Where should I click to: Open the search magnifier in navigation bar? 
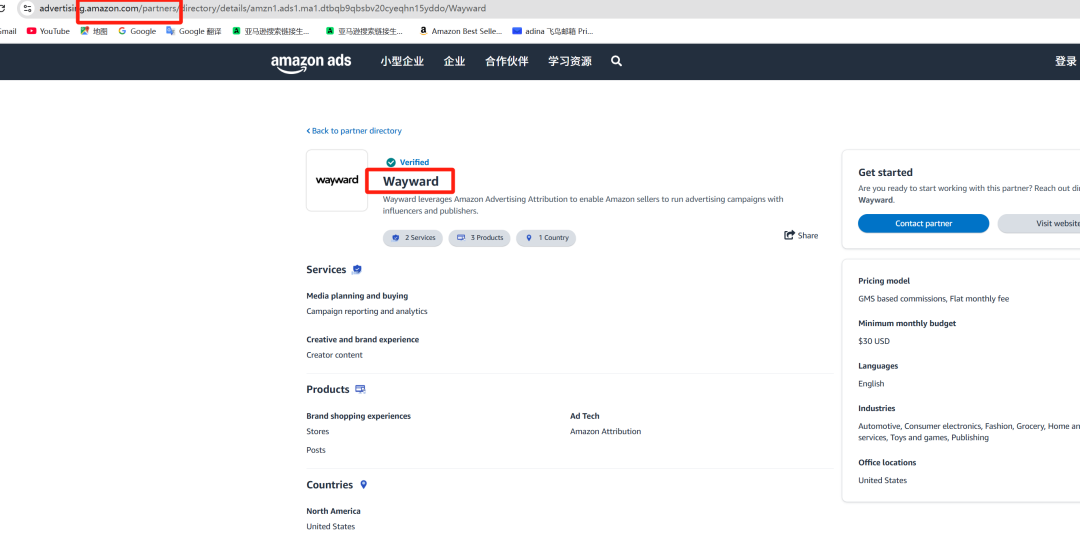(x=616, y=61)
